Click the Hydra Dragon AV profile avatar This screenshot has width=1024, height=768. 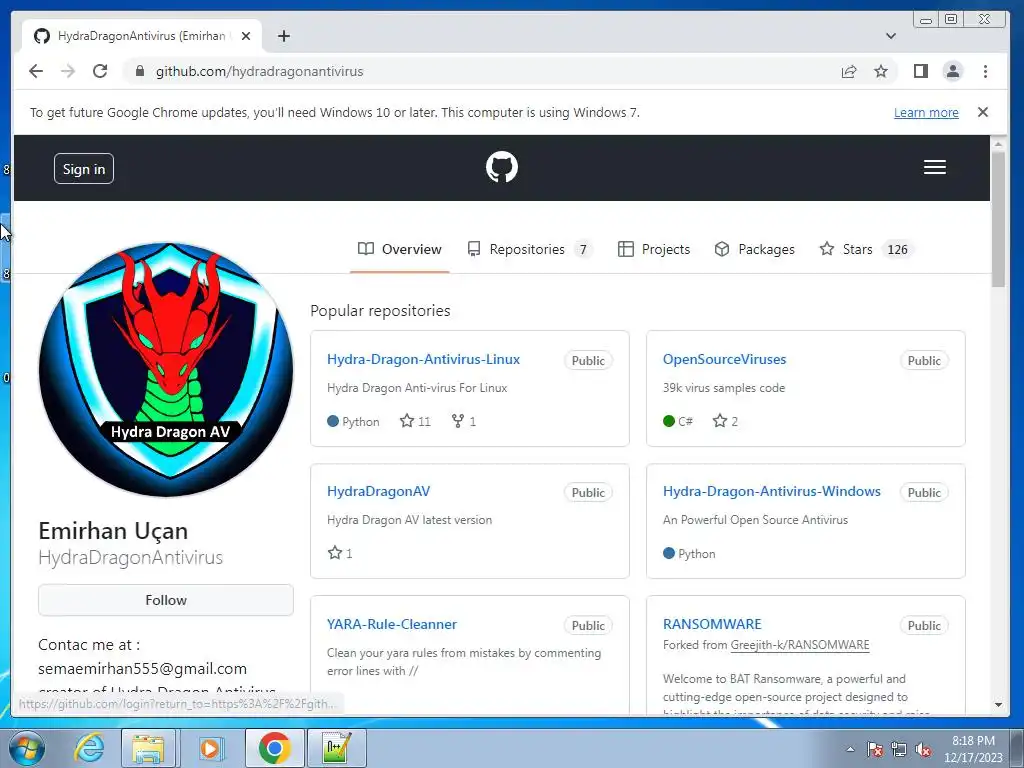coord(166,370)
